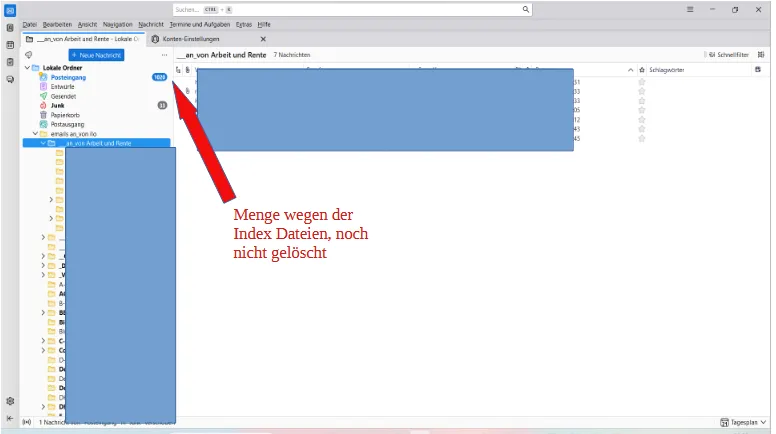Open the Datei menu

(x=30, y=24)
